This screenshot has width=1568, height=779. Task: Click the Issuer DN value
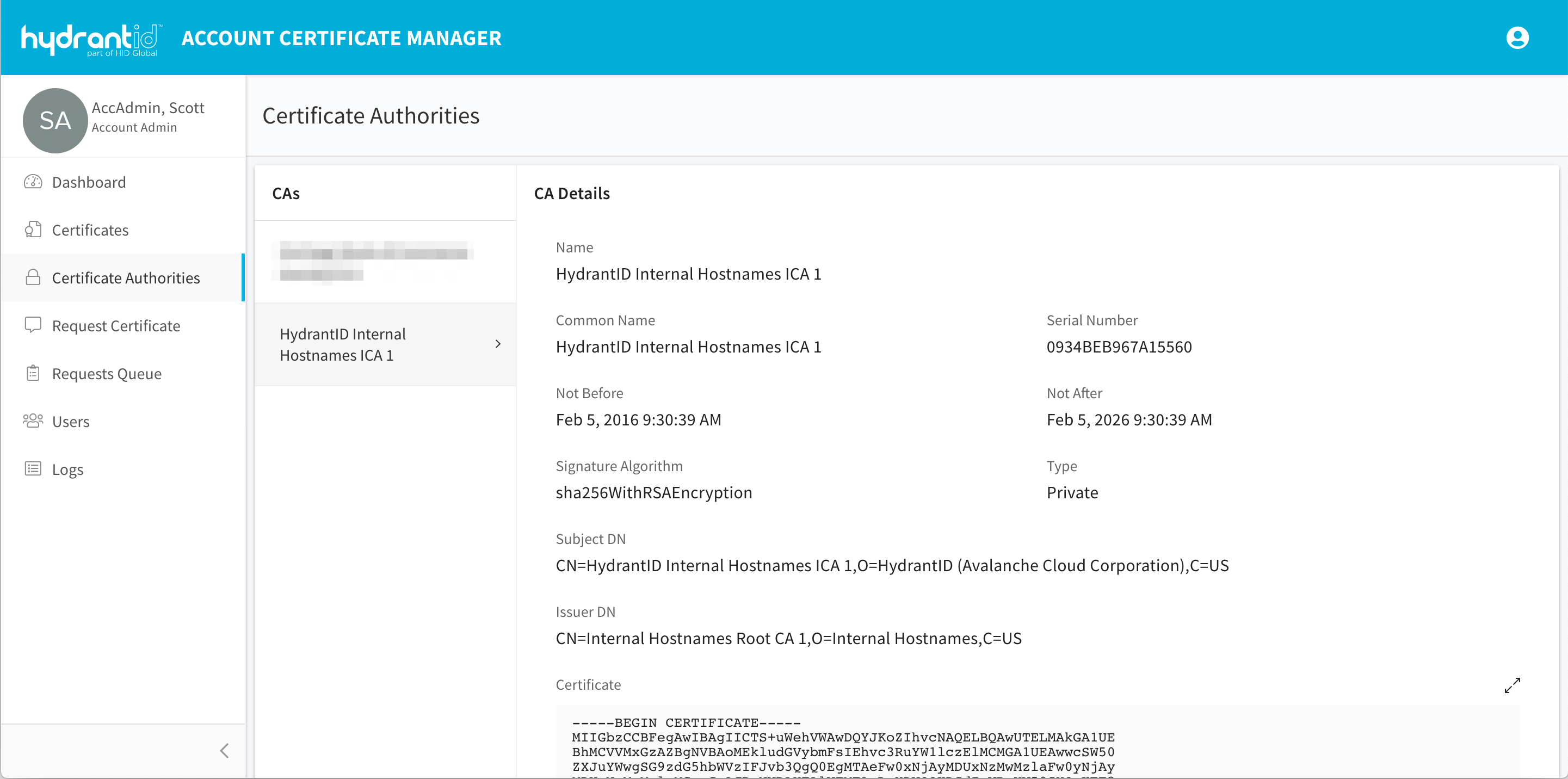pos(788,639)
